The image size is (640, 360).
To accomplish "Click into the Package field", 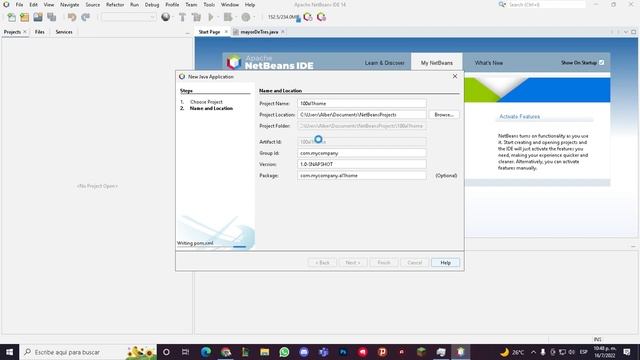I will point(362,176).
